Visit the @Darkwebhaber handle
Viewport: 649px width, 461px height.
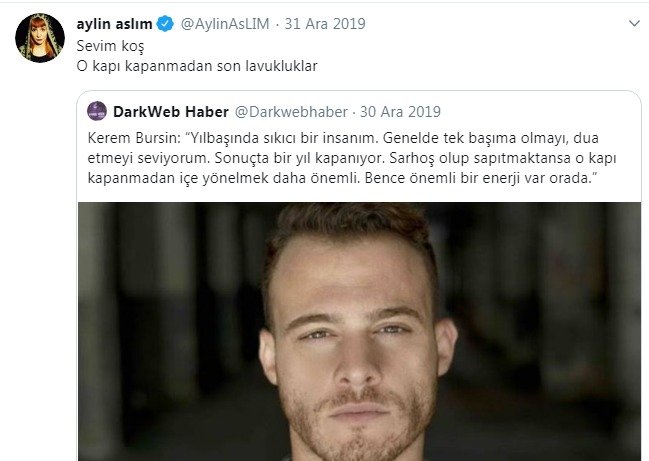291,112
